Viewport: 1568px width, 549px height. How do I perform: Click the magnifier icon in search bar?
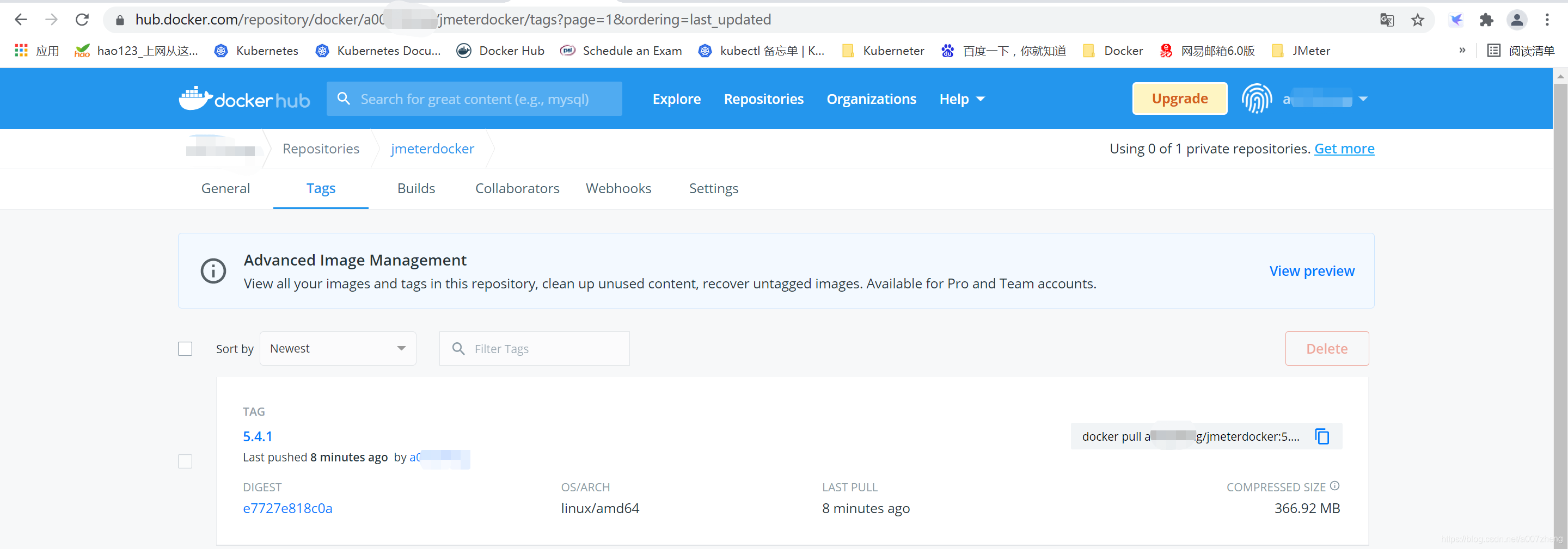click(x=344, y=98)
